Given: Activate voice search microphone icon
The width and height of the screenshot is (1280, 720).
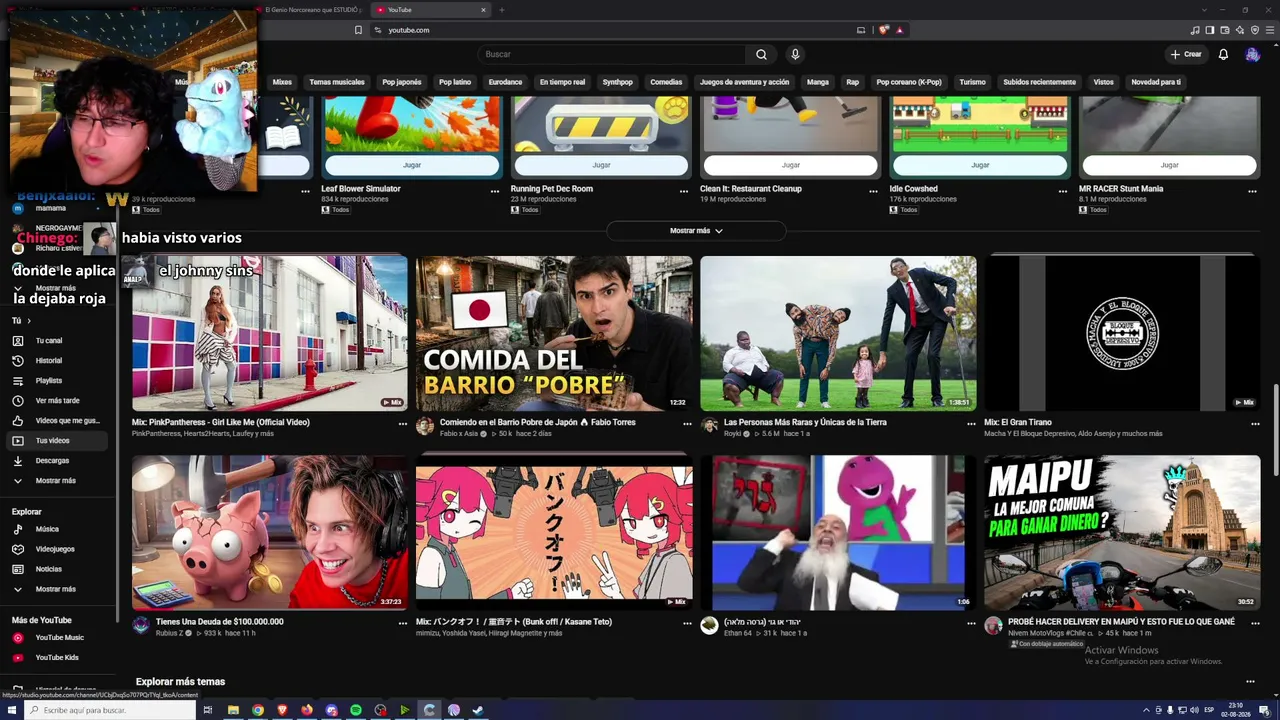Looking at the screenshot, I should point(795,54).
